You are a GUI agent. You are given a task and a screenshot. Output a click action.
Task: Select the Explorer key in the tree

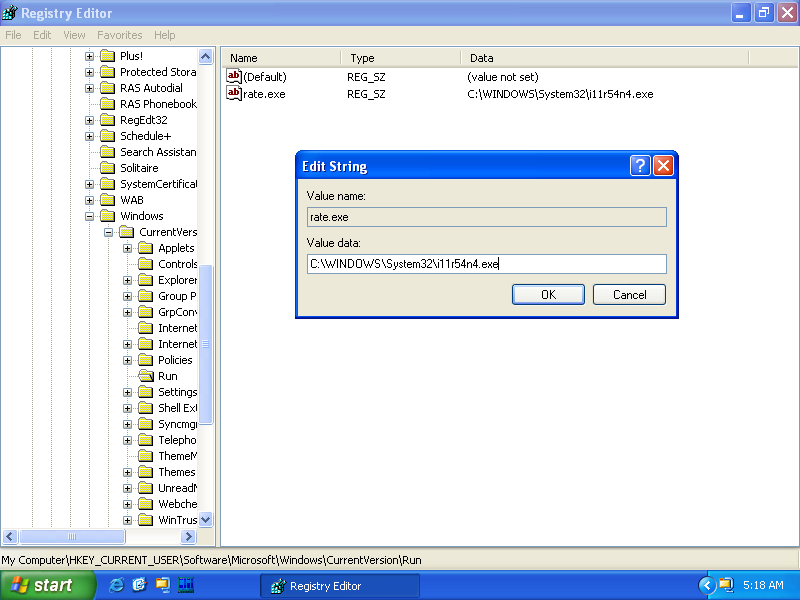pos(177,280)
